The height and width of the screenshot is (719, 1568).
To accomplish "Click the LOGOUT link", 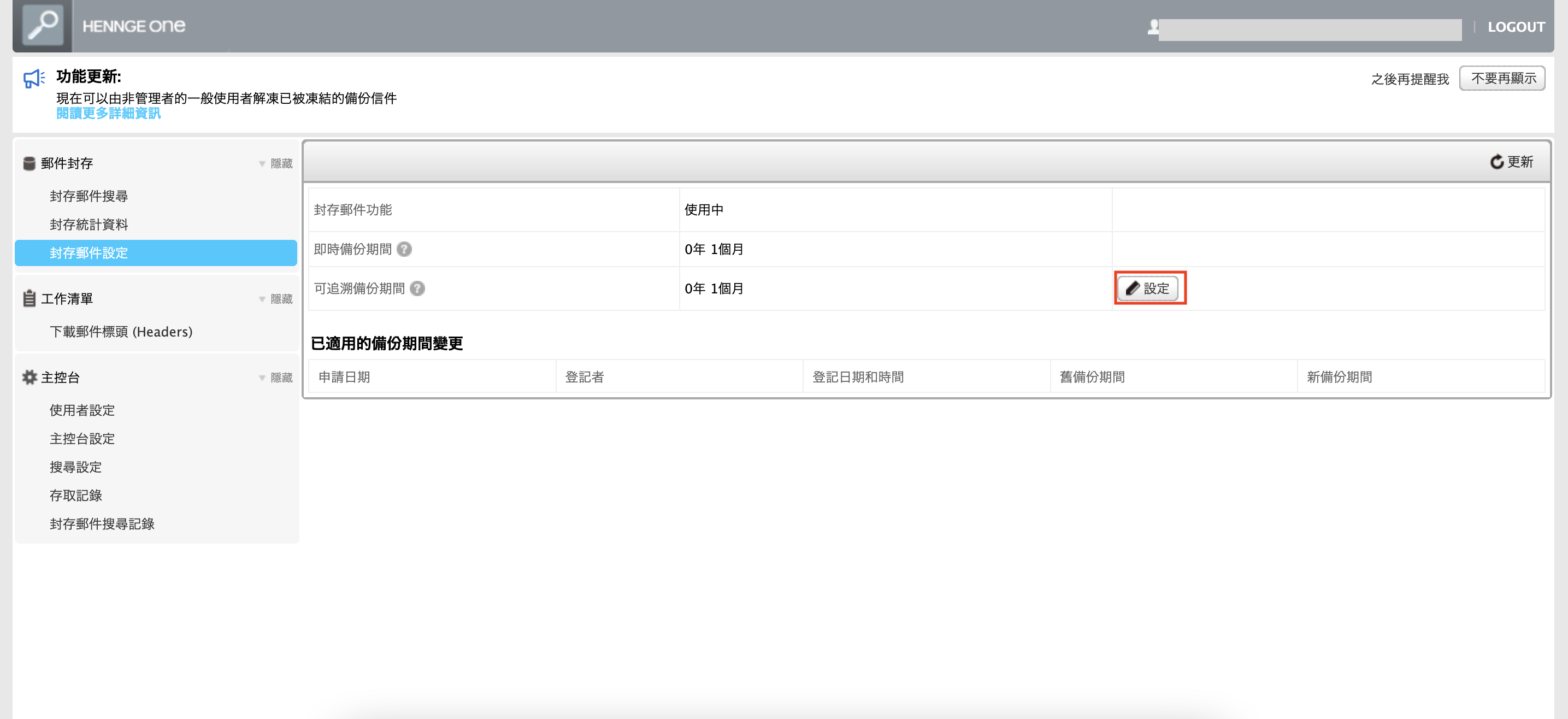I will (1516, 27).
